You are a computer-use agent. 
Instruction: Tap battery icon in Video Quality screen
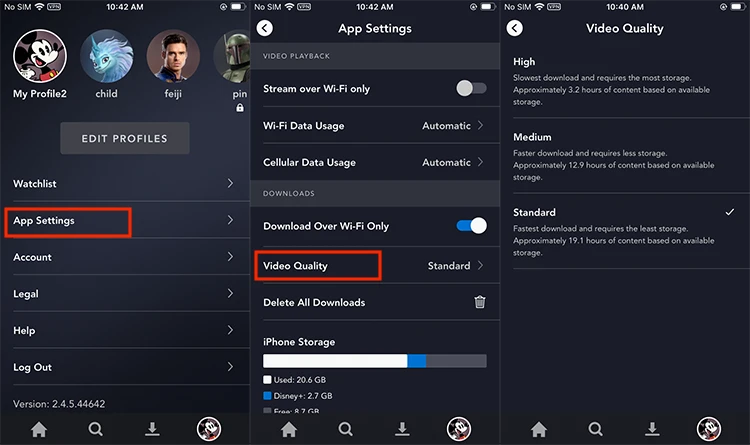pos(739,7)
